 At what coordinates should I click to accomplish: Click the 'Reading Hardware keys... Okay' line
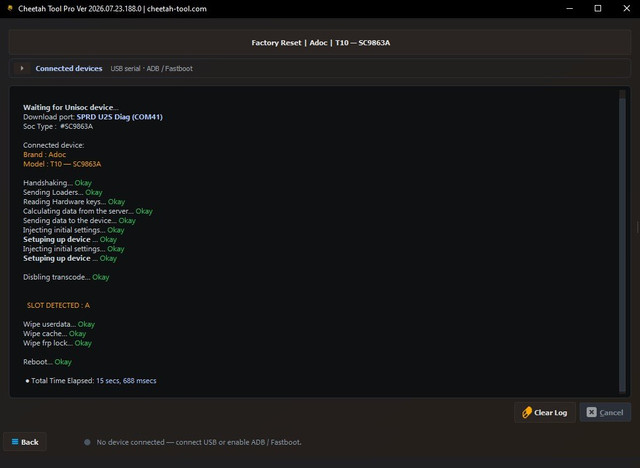click(74, 202)
